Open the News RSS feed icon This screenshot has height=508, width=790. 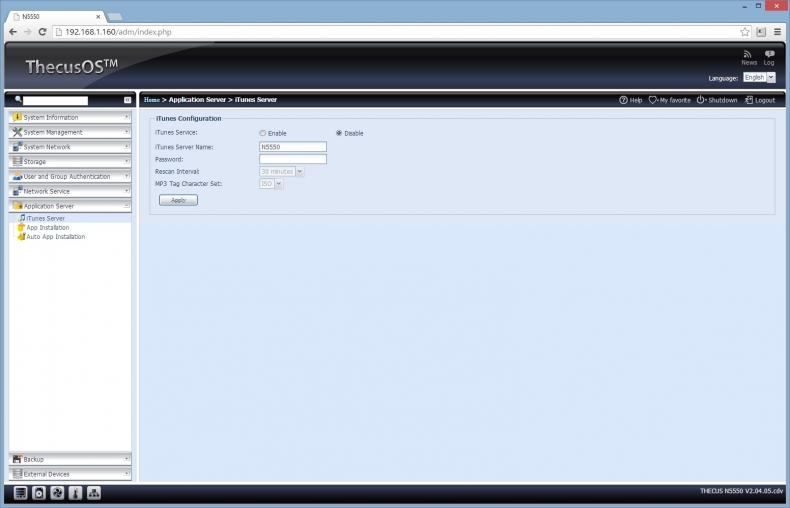click(x=748, y=54)
